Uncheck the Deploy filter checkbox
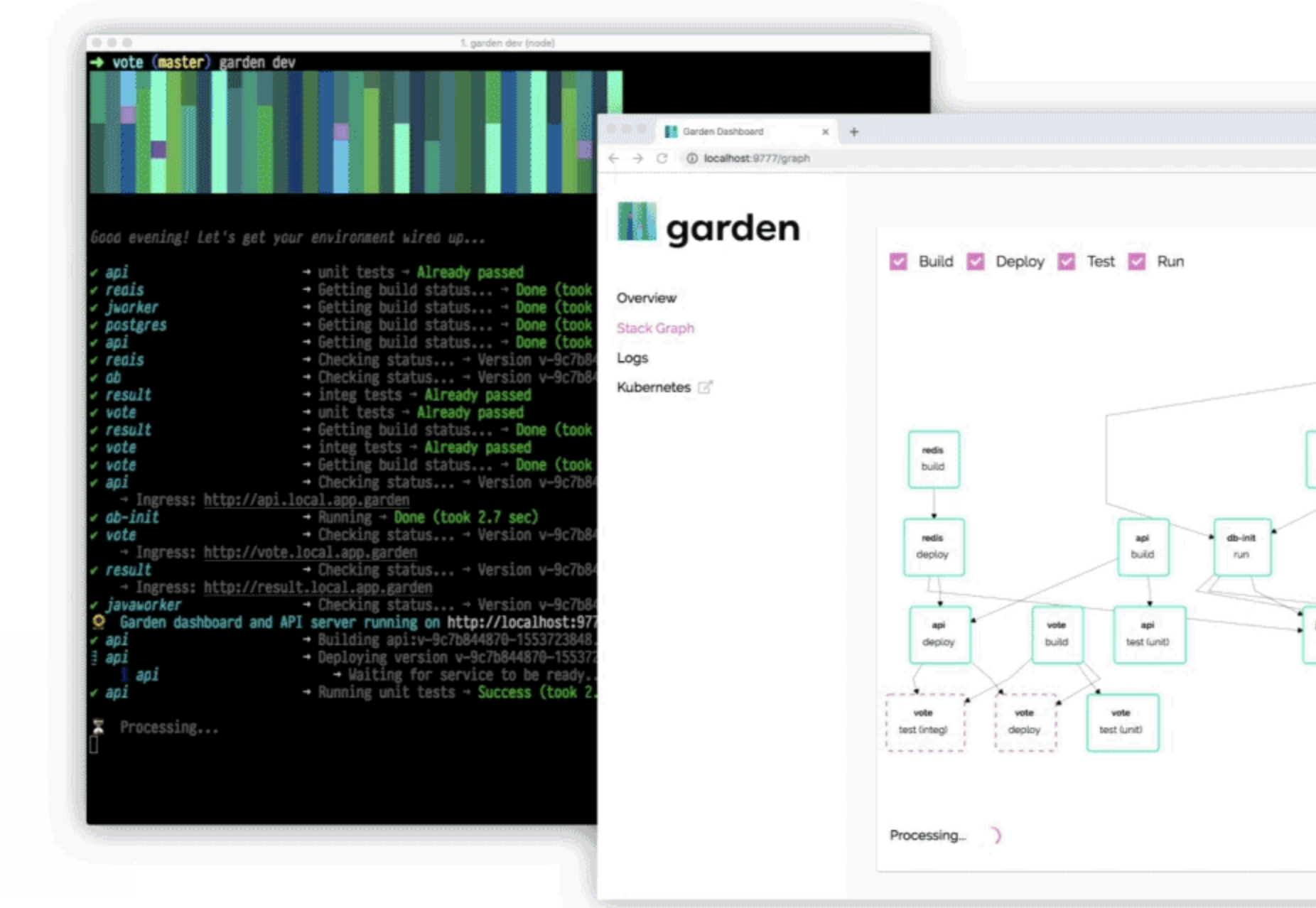This screenshot has height=908, width=1316. tap(976, 261)
